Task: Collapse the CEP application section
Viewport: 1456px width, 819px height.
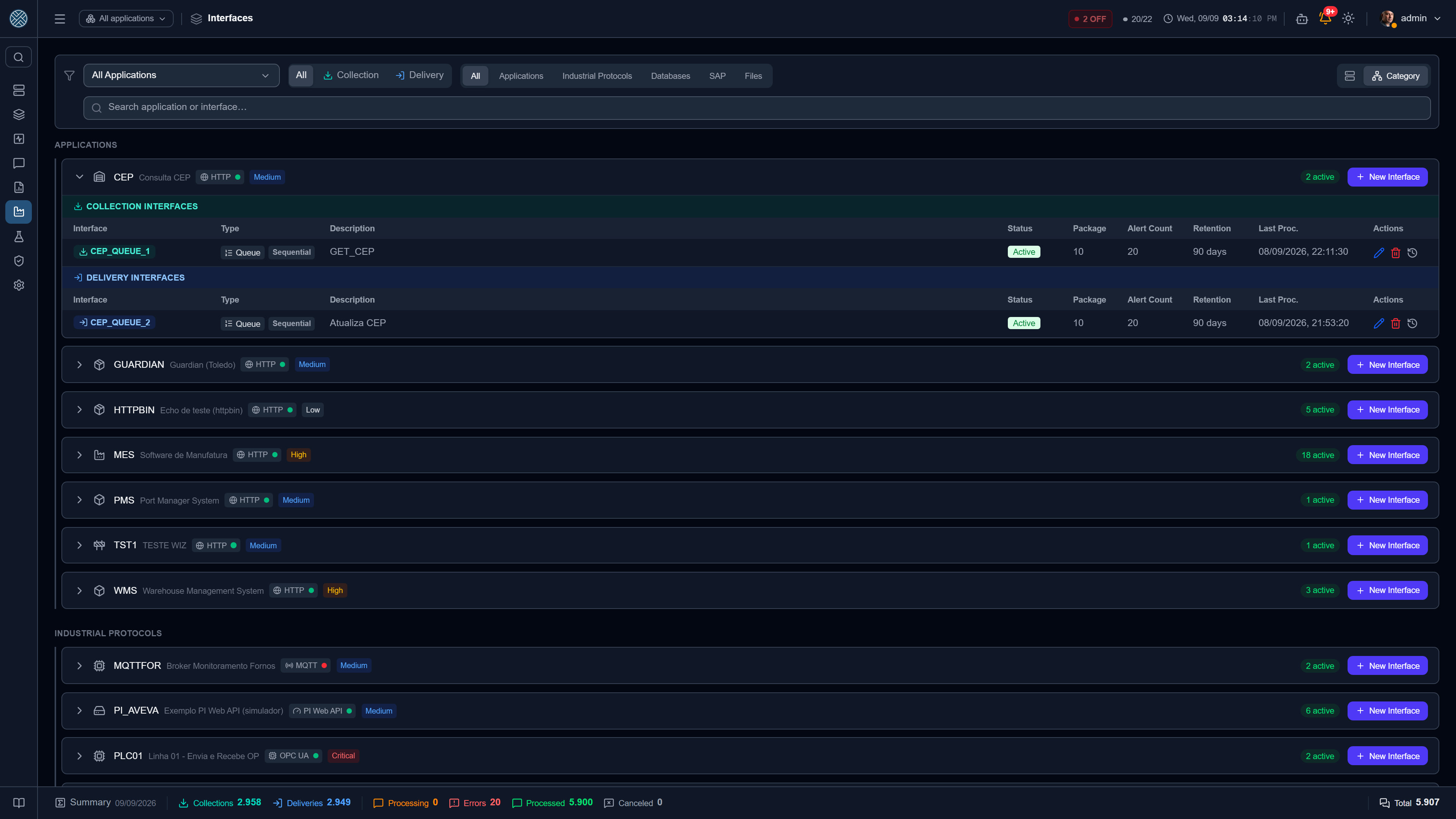Action: (79, 177)
